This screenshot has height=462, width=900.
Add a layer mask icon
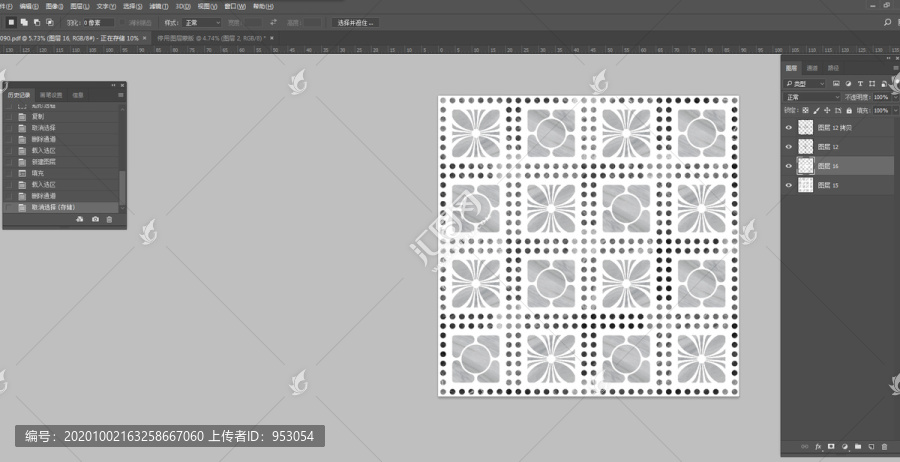(x=831, y=446)
